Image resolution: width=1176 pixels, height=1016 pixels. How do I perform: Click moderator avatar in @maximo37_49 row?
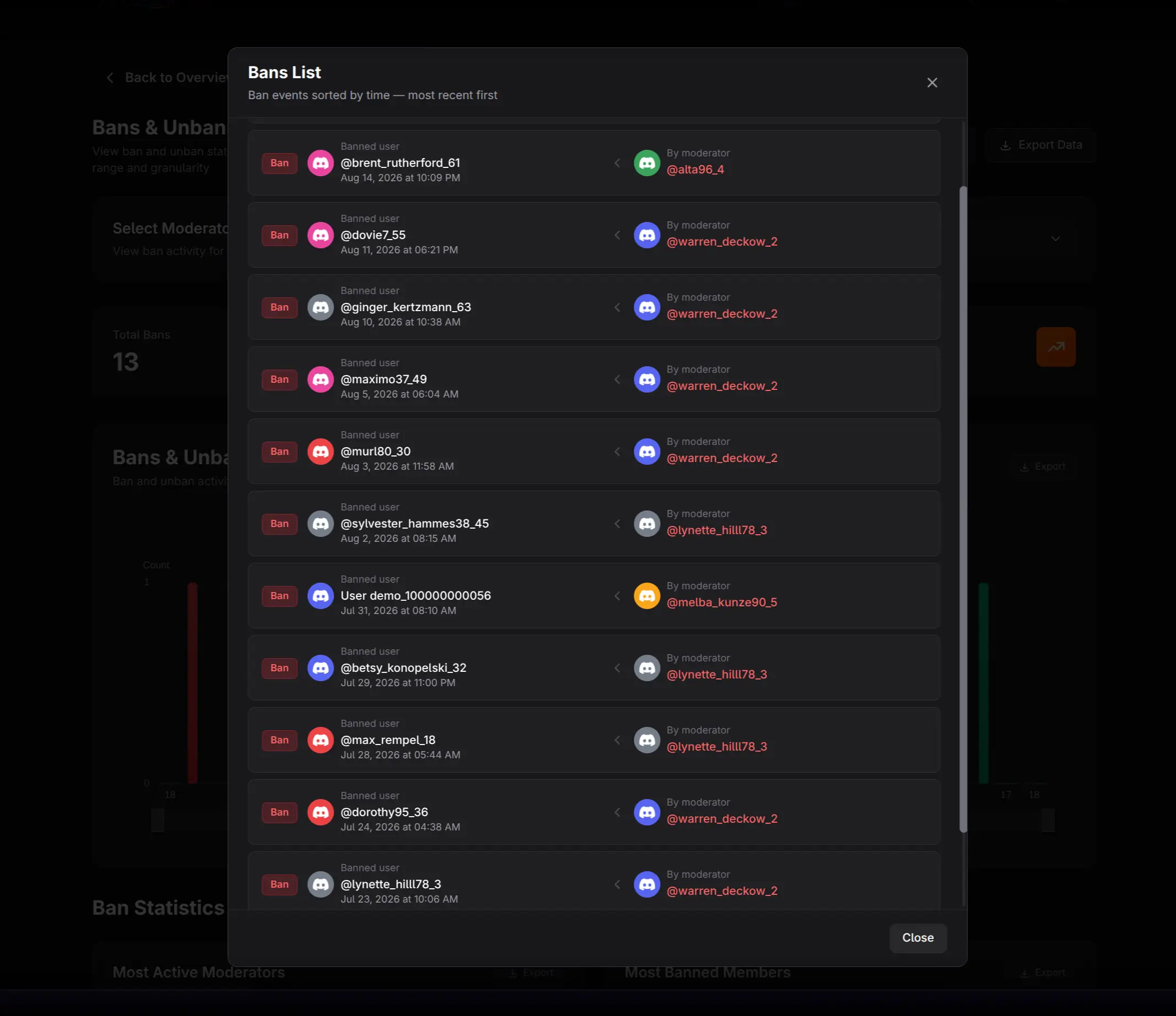(647, 379)
